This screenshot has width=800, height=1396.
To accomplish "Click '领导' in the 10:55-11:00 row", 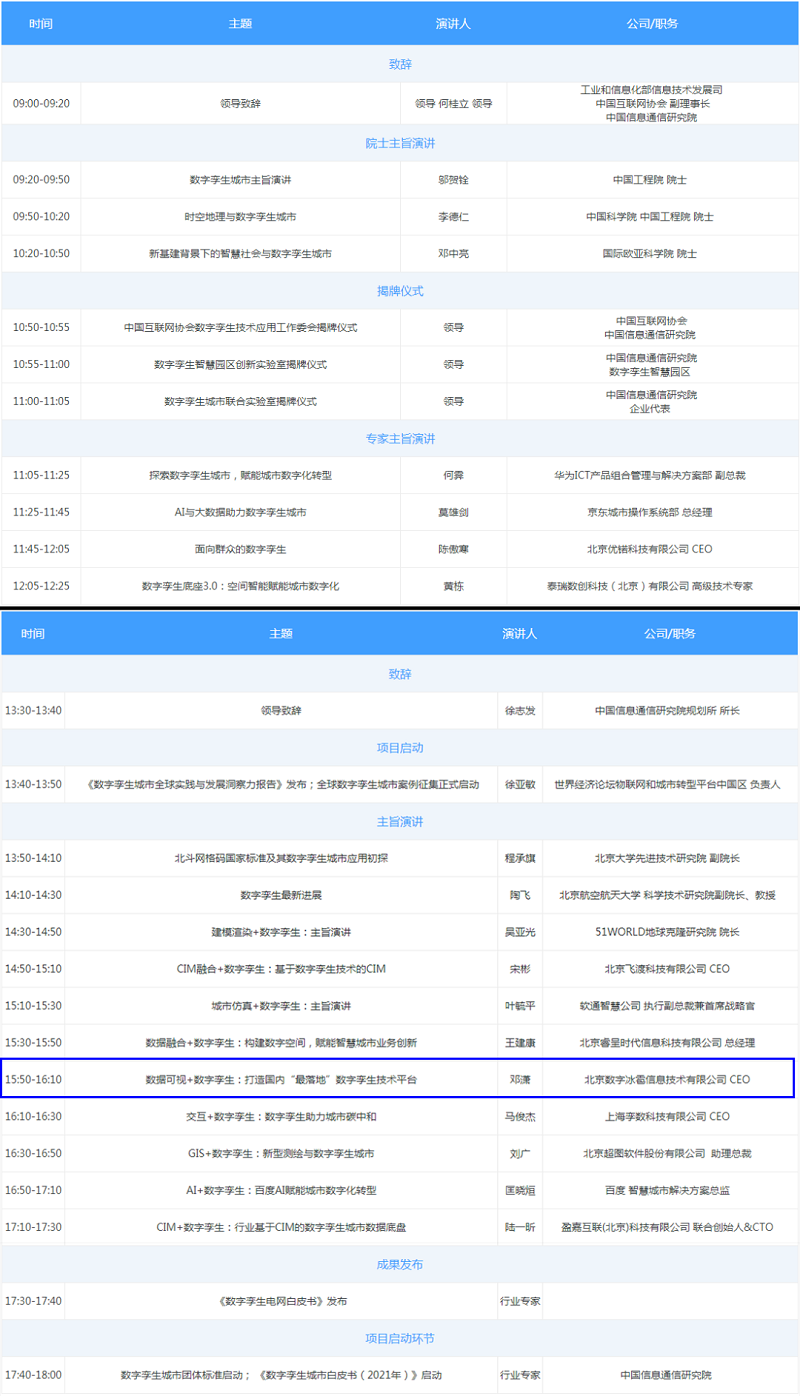I will pyautogui.click(x=453, y=364).
